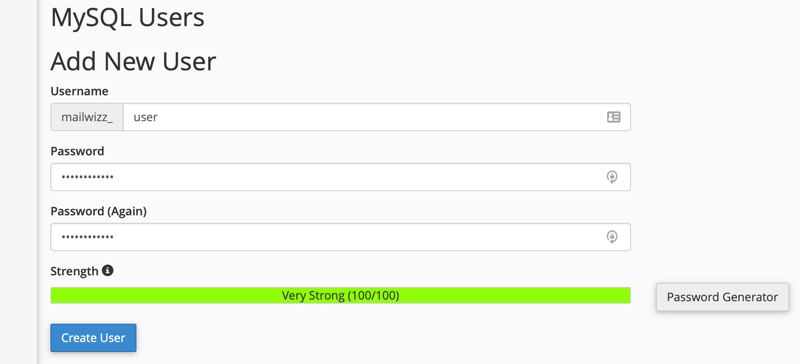Click the 'Add New User' heading

tap(133, 61)
